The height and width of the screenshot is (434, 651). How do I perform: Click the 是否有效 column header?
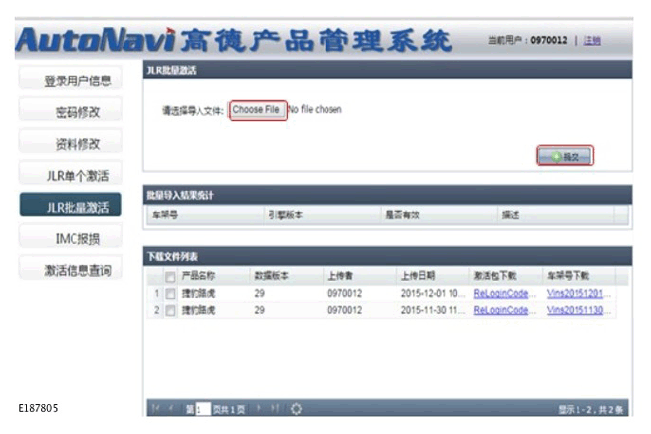coord(439,215)
